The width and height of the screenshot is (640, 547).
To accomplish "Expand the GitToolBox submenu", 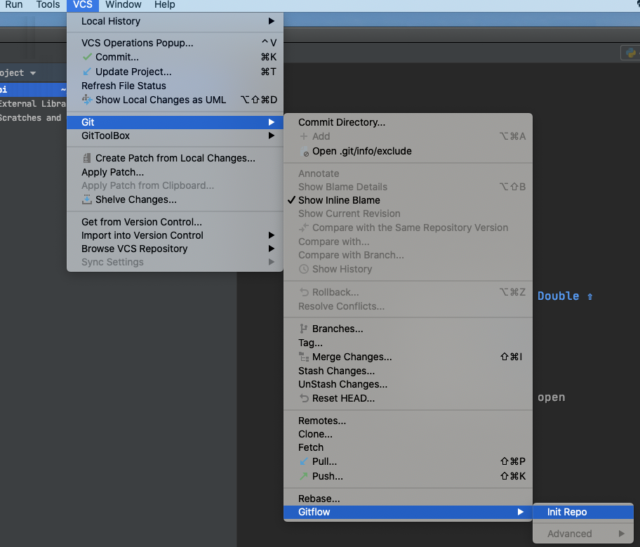I will pos(175,136).
